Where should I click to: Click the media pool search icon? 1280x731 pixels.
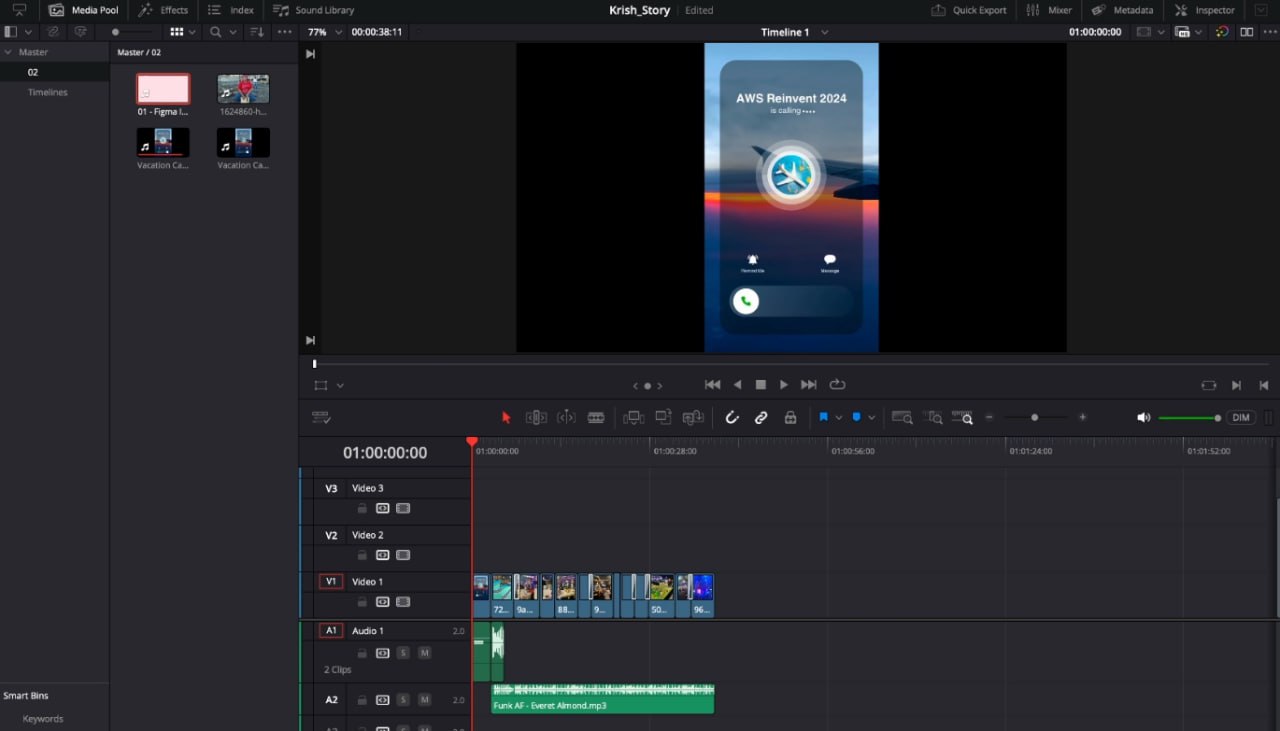(215, 32)
